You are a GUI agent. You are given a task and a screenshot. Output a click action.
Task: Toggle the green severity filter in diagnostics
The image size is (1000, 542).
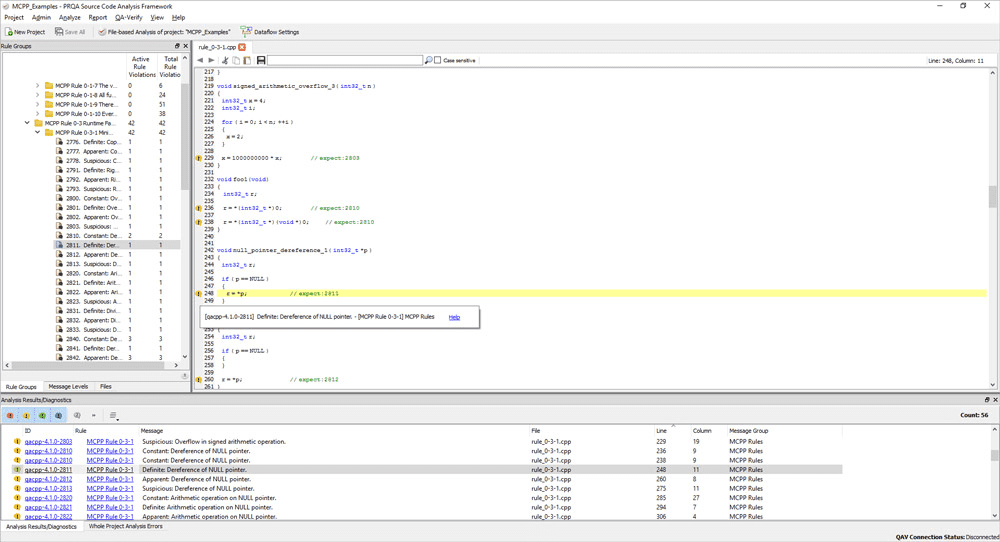click(x=43, y=415)
